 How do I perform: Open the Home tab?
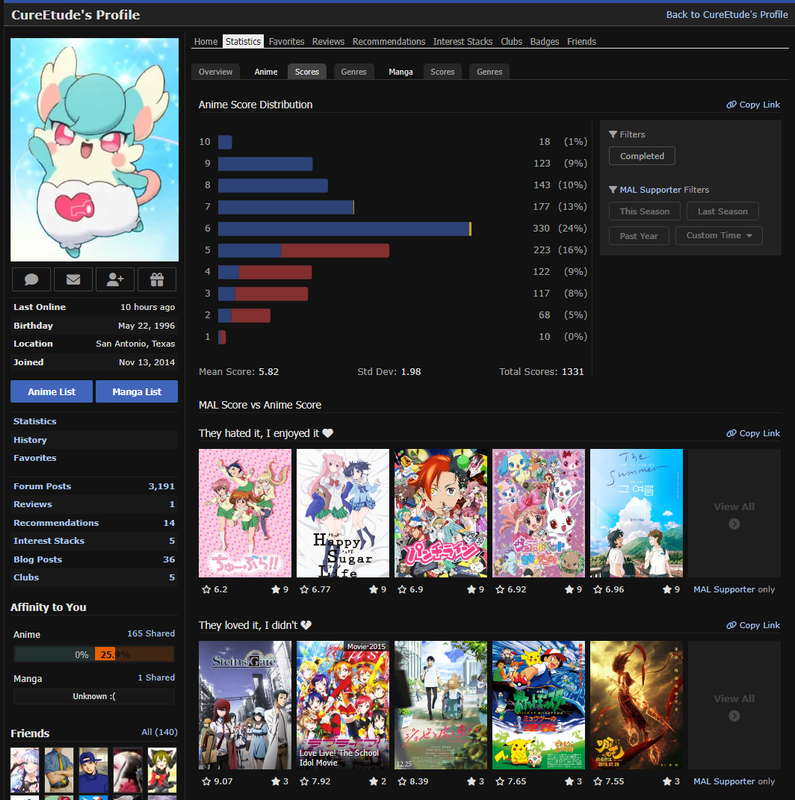click(x=206, y=41)
